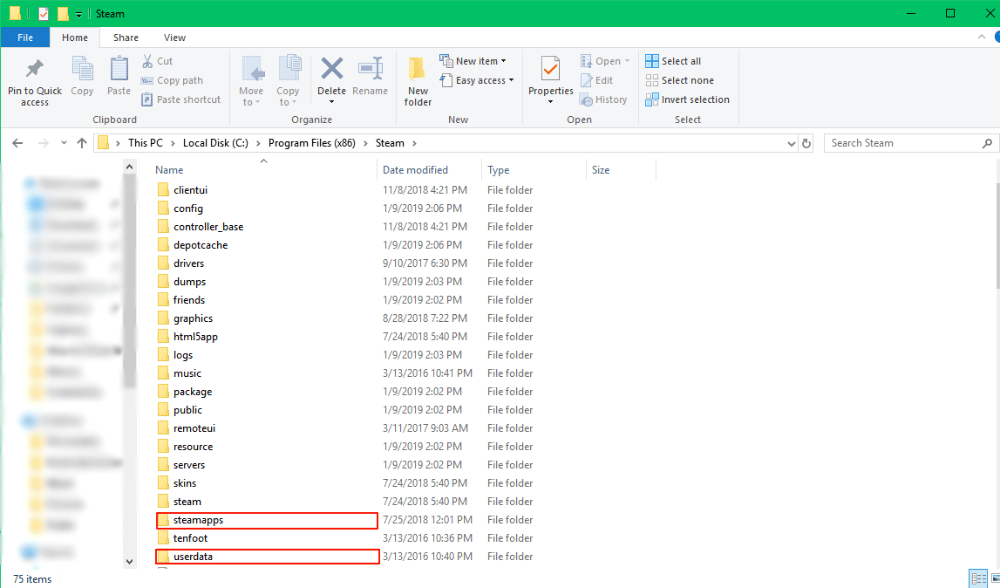This screenshot has width=1000, height=588.
Task: Click the Copy path button
Action: tap(172, 80)
